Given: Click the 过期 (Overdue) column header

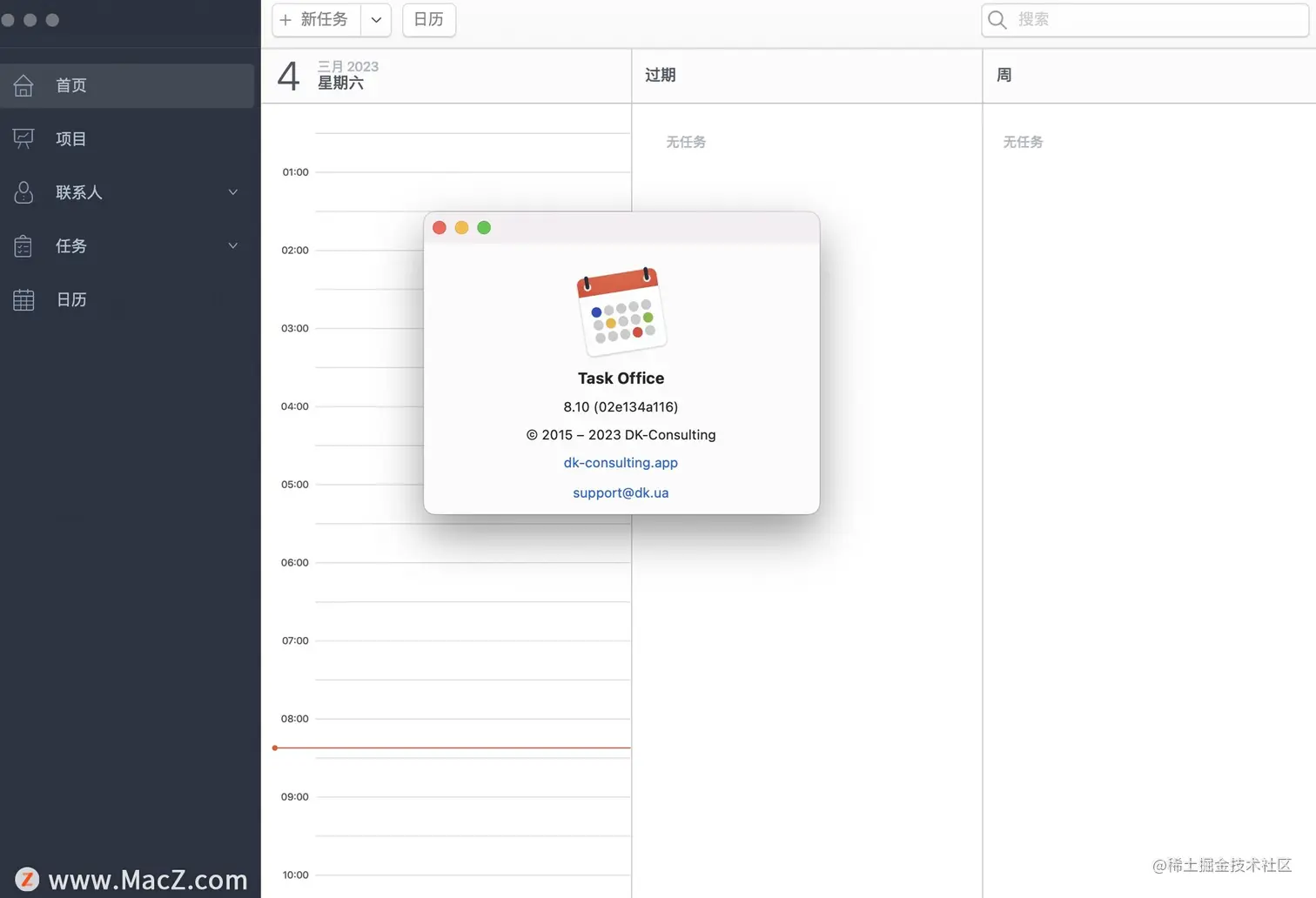Looking at the screenshot, I should (661, 75).
